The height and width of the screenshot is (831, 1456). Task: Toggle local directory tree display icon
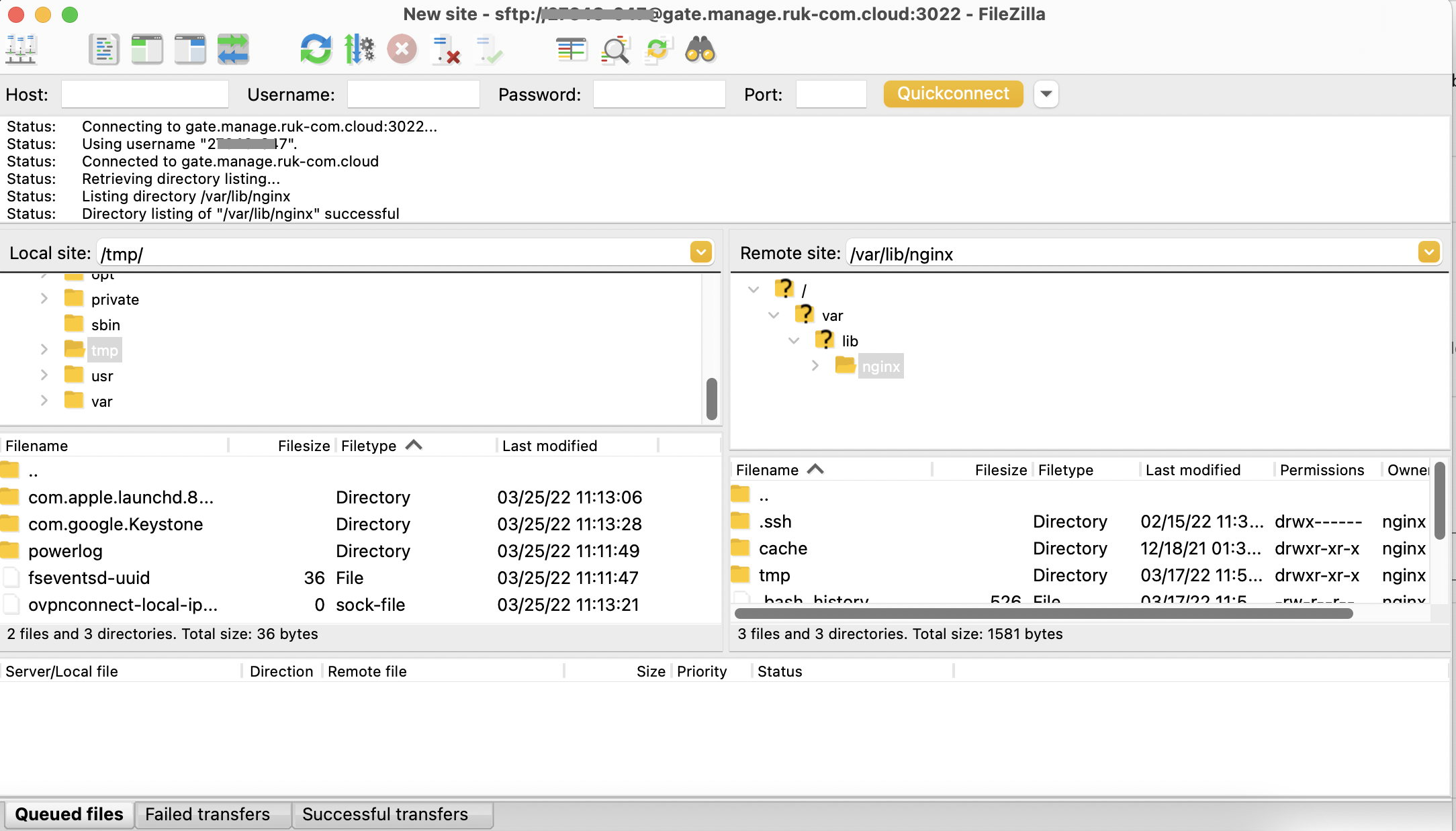point(147,50)
